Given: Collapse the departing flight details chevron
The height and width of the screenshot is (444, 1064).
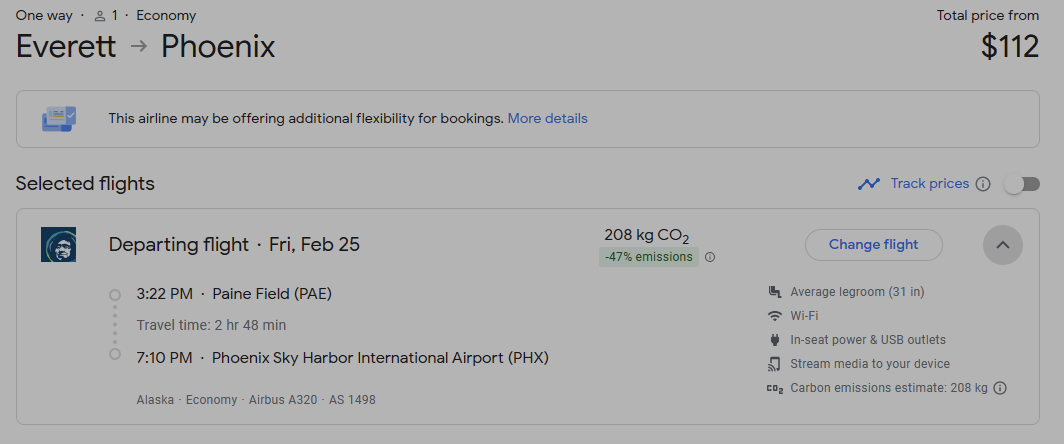Looking at the screenshot, I should tap(1003, 245).
